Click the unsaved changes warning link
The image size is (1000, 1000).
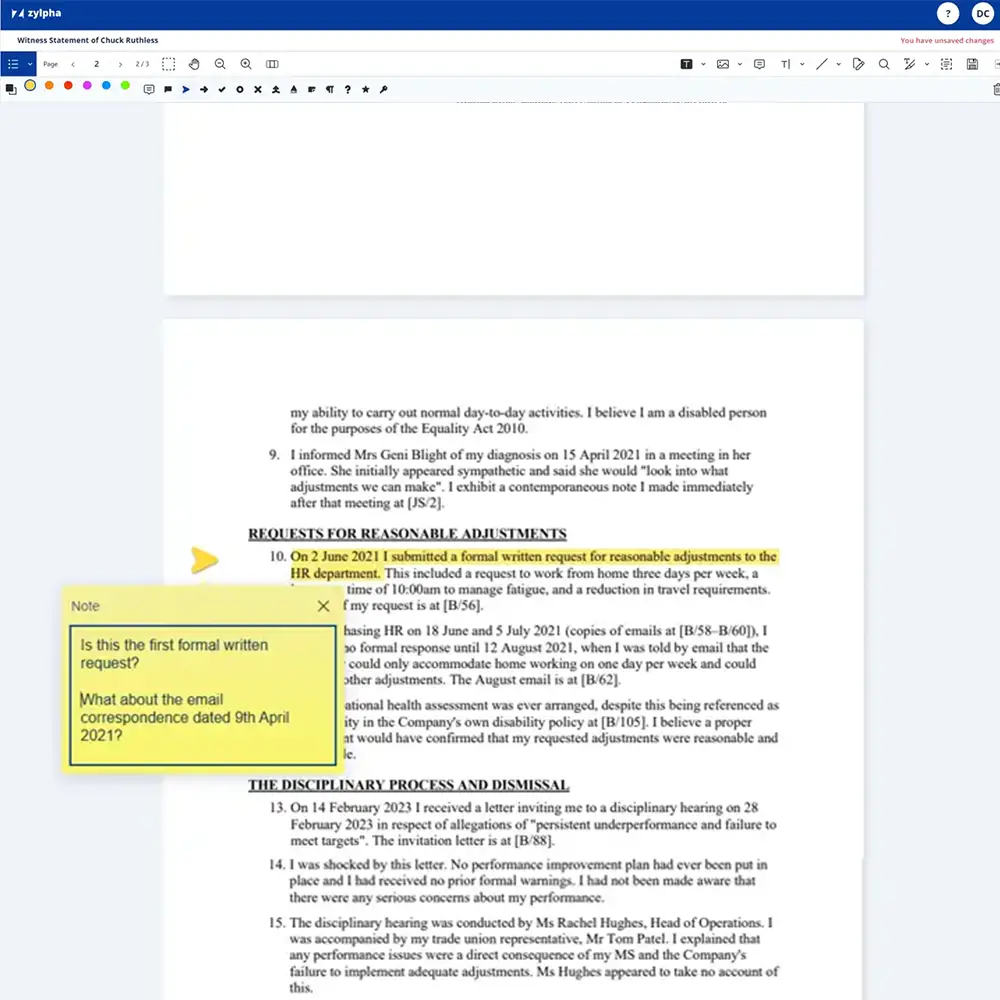point(945,42)
